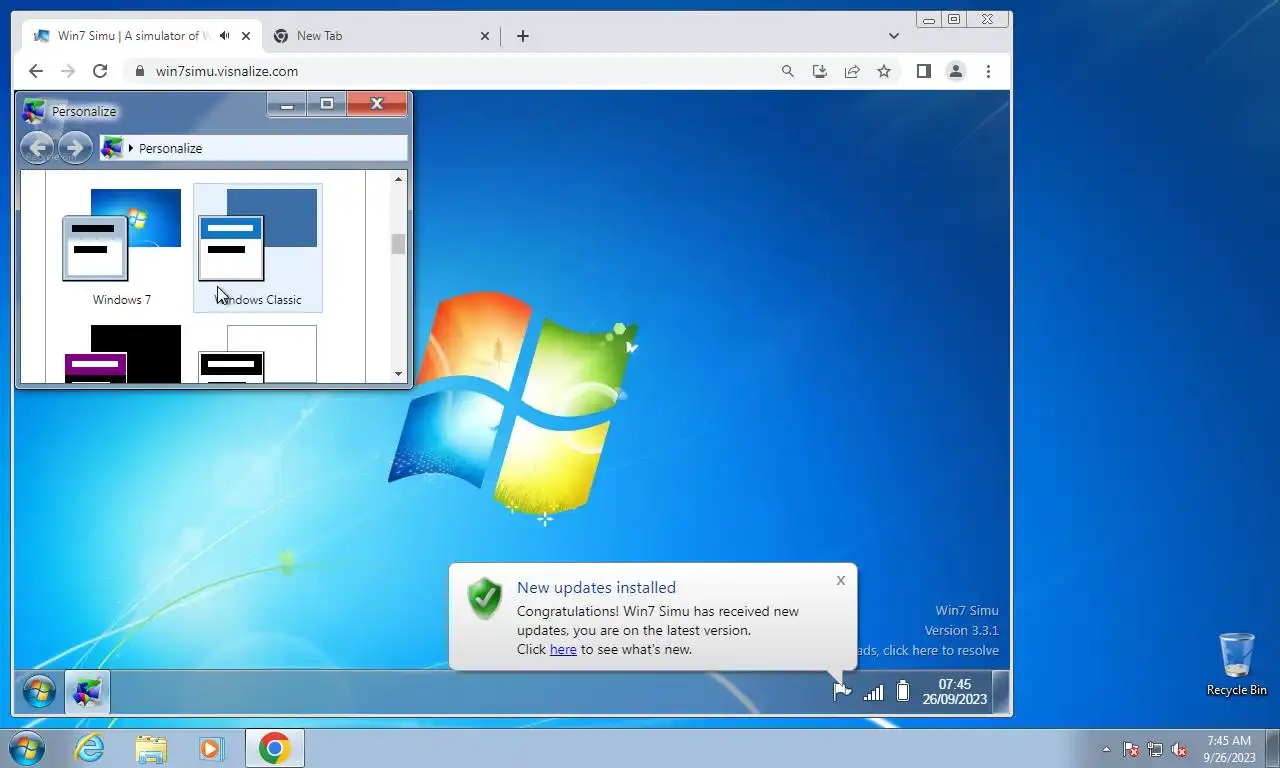
Task: Click the host network tray icon
Action: [1155, 749]
